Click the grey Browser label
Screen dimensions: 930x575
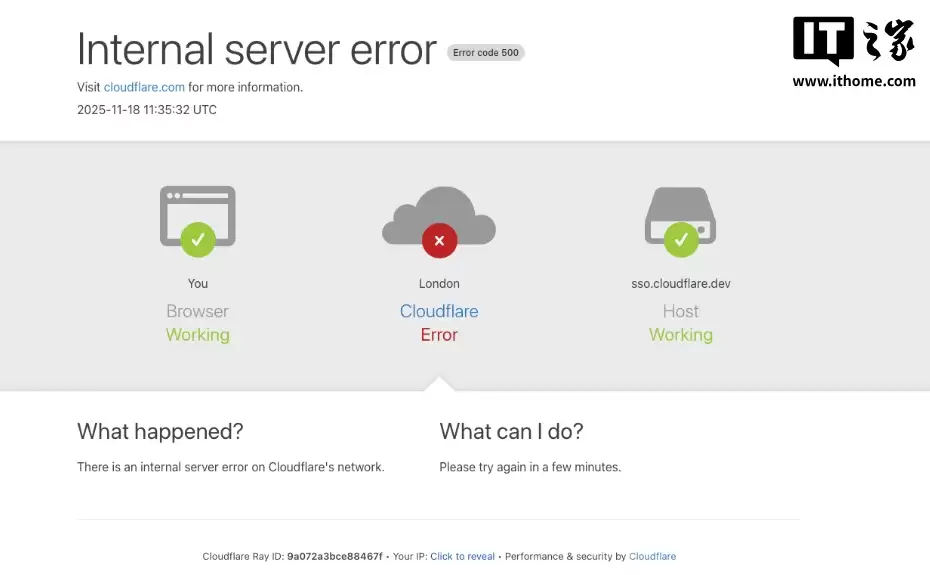(198, 311)
